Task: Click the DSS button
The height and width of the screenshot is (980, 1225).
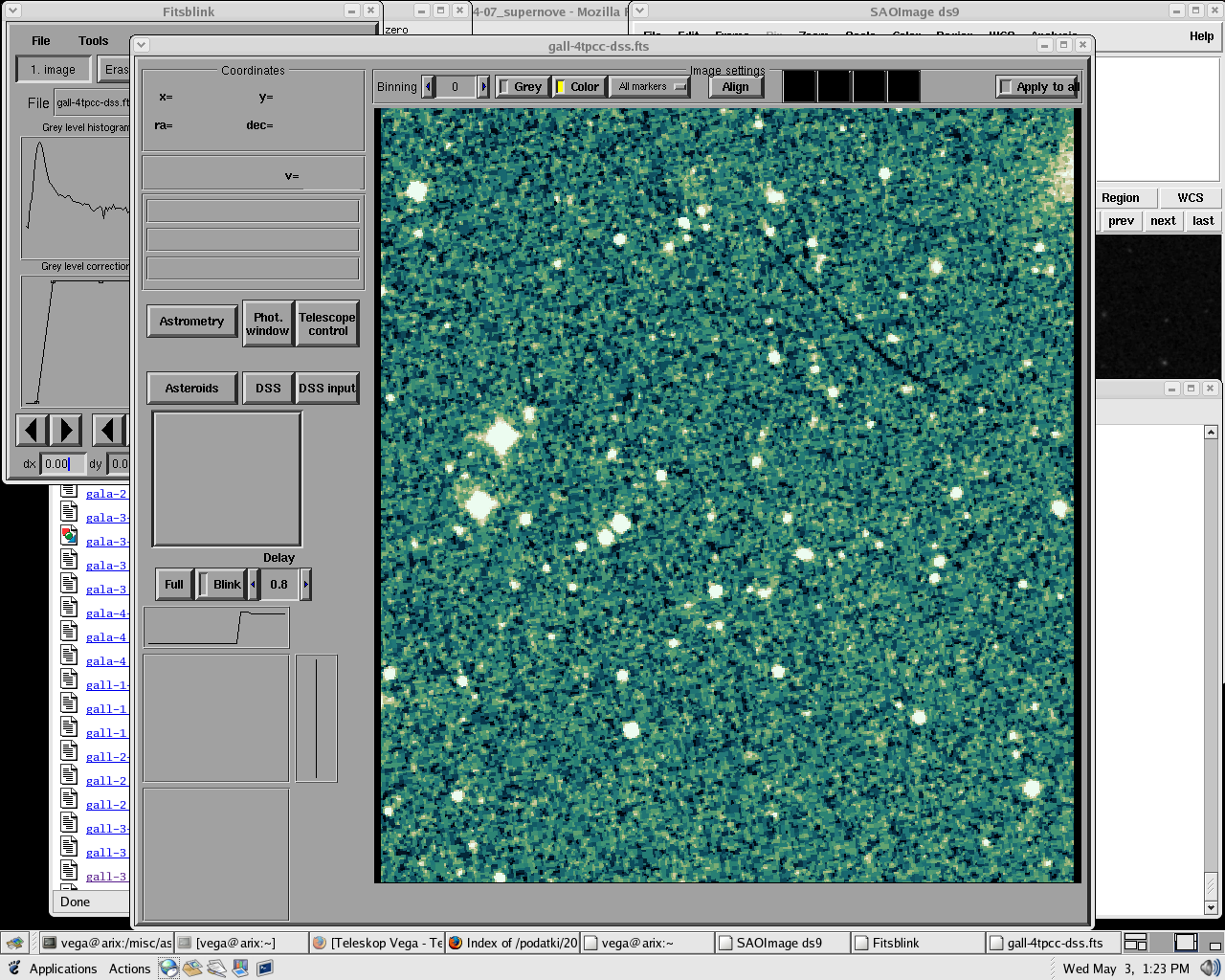Action: pos(268,388)
